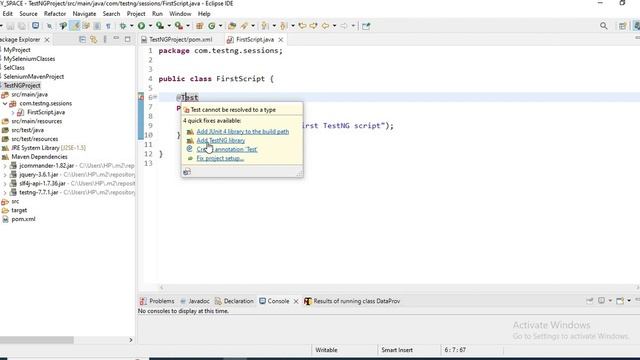Viewport: 640px width, 360px height.
Task: Click the second yellow back-navigation arrow
Action: (313, 26)
